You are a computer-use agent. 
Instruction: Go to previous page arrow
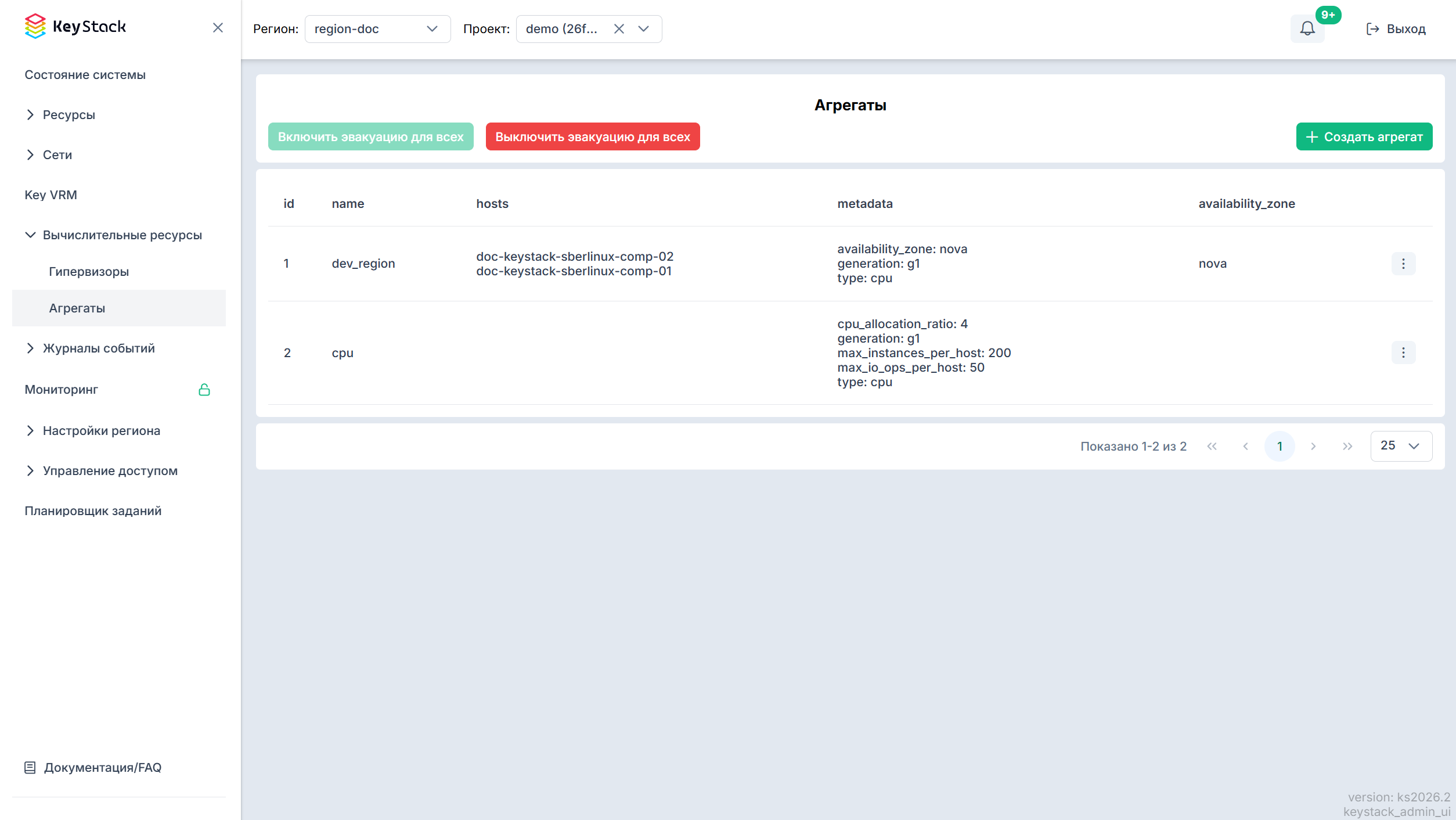(1245, 447)
